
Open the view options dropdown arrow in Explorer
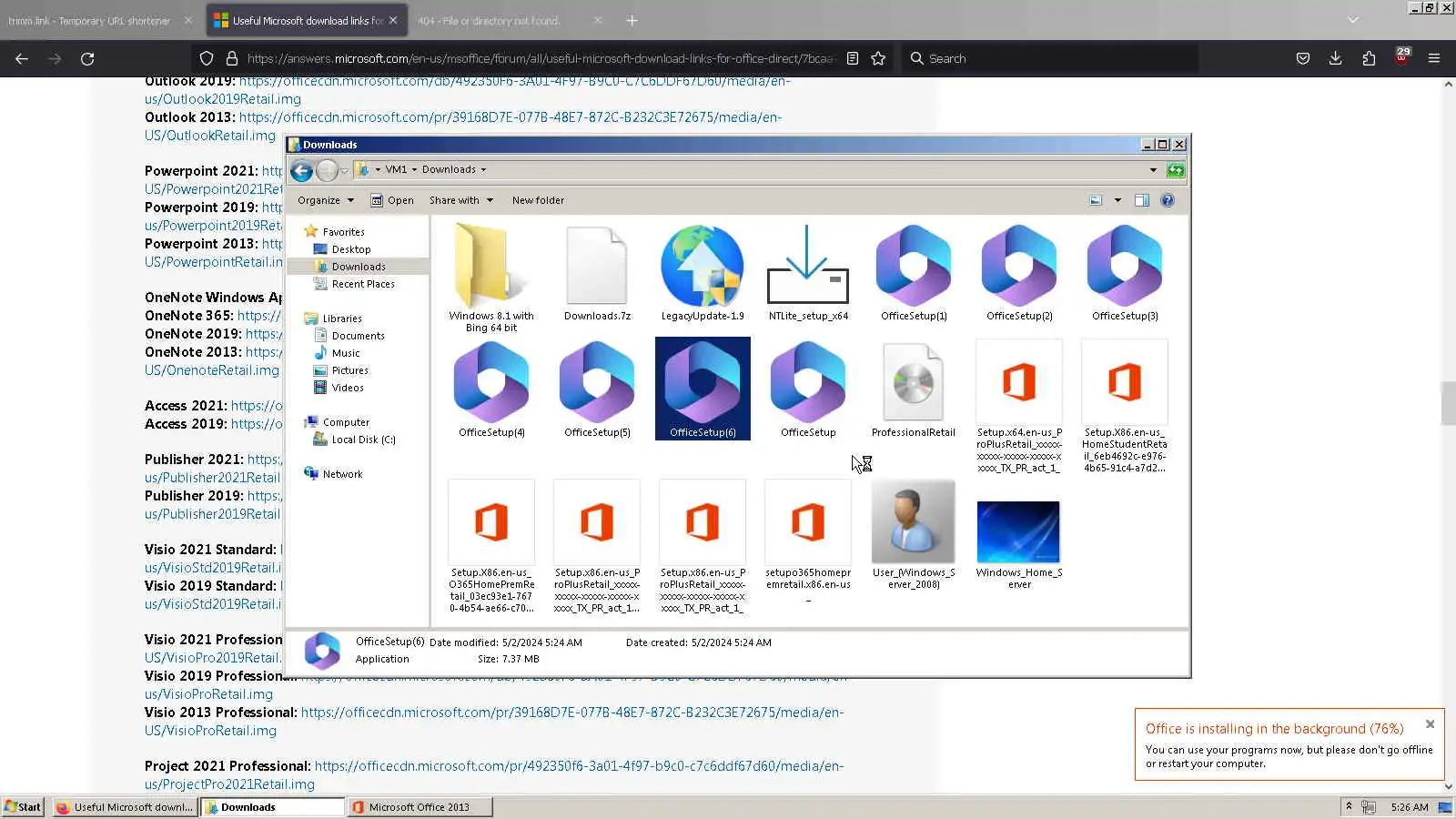1117,200
